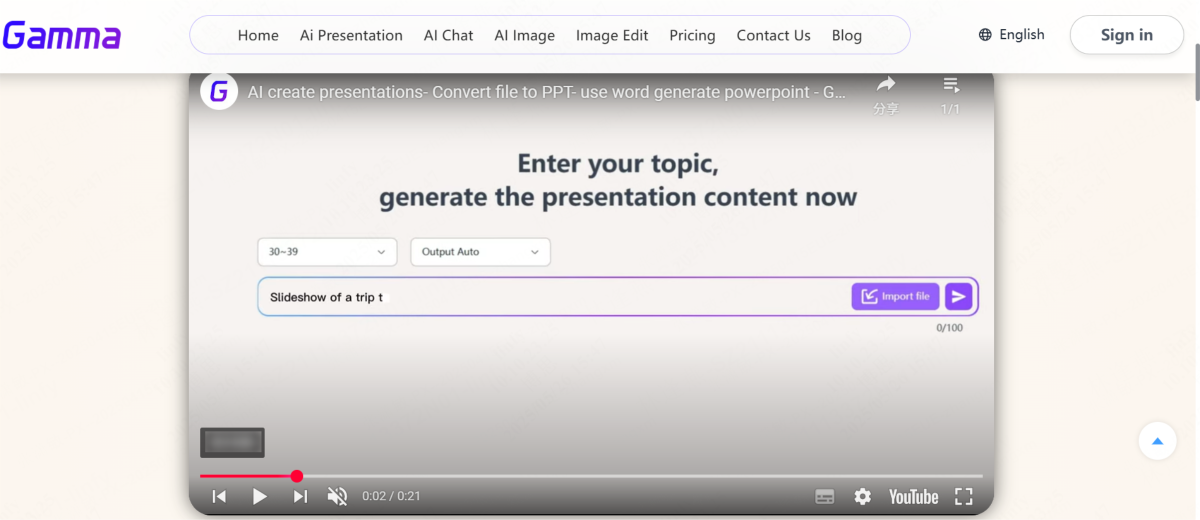Open video settings gear
Image resolution: width=1200 pixels, height=520 pixels.
coord(862,497)
